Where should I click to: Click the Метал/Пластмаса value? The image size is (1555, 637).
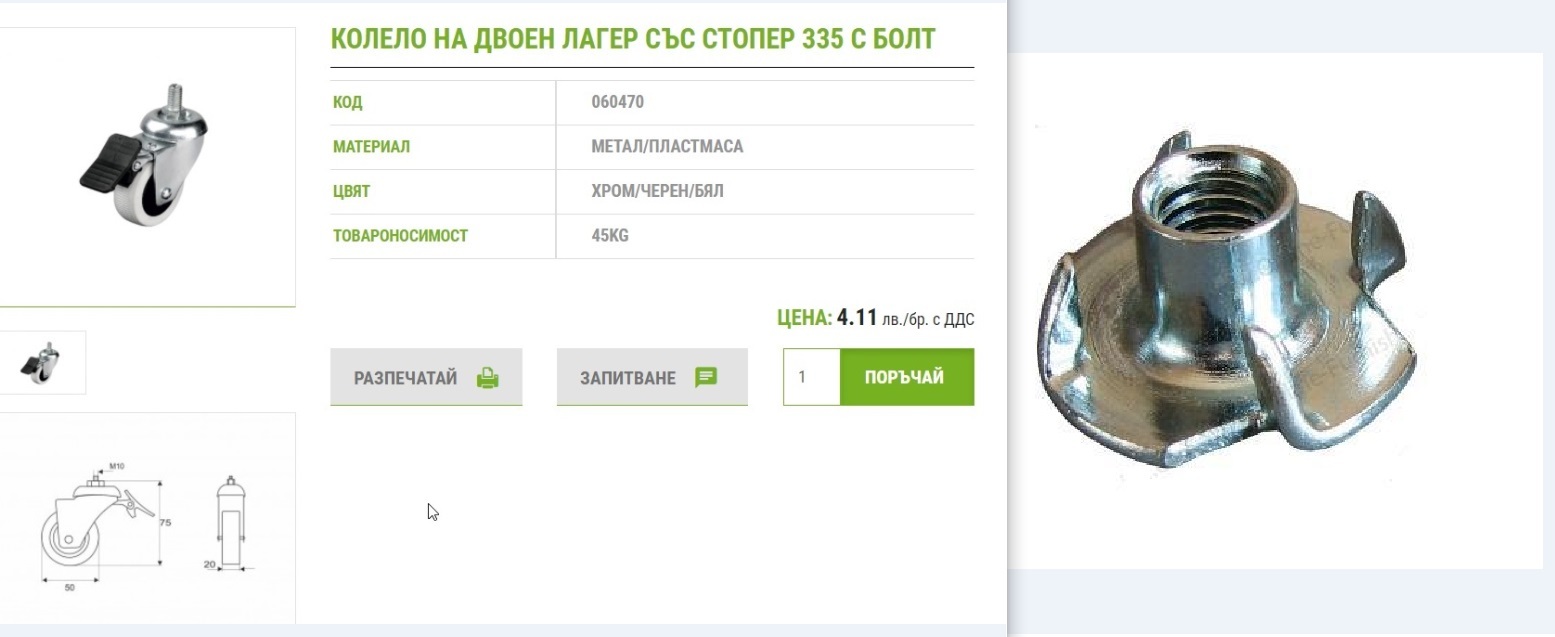[x=667, y=147]
